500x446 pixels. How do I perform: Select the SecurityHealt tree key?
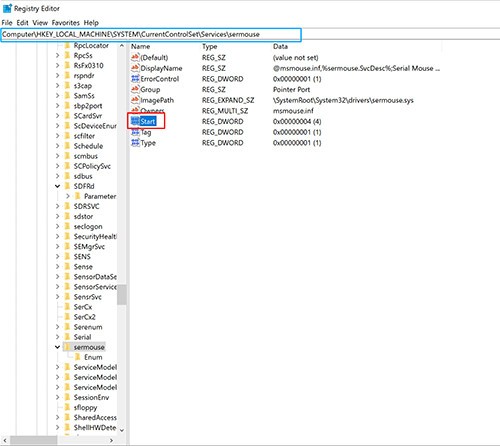95,236
